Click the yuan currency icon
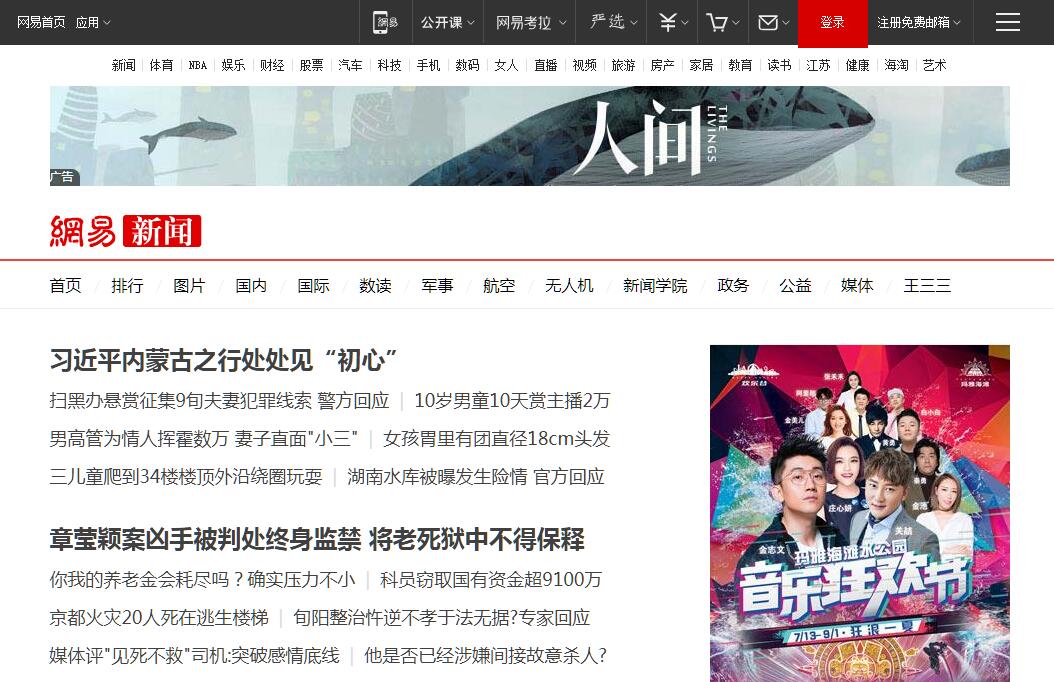The image size is (1054, 682). tap(668, 23)
